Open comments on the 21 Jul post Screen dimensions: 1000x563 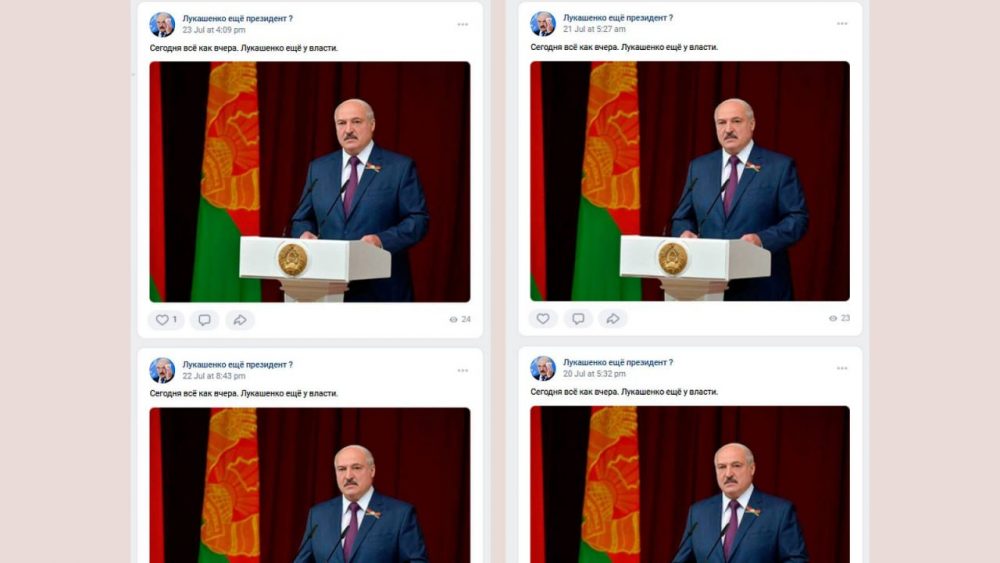(x=578, y=318)
